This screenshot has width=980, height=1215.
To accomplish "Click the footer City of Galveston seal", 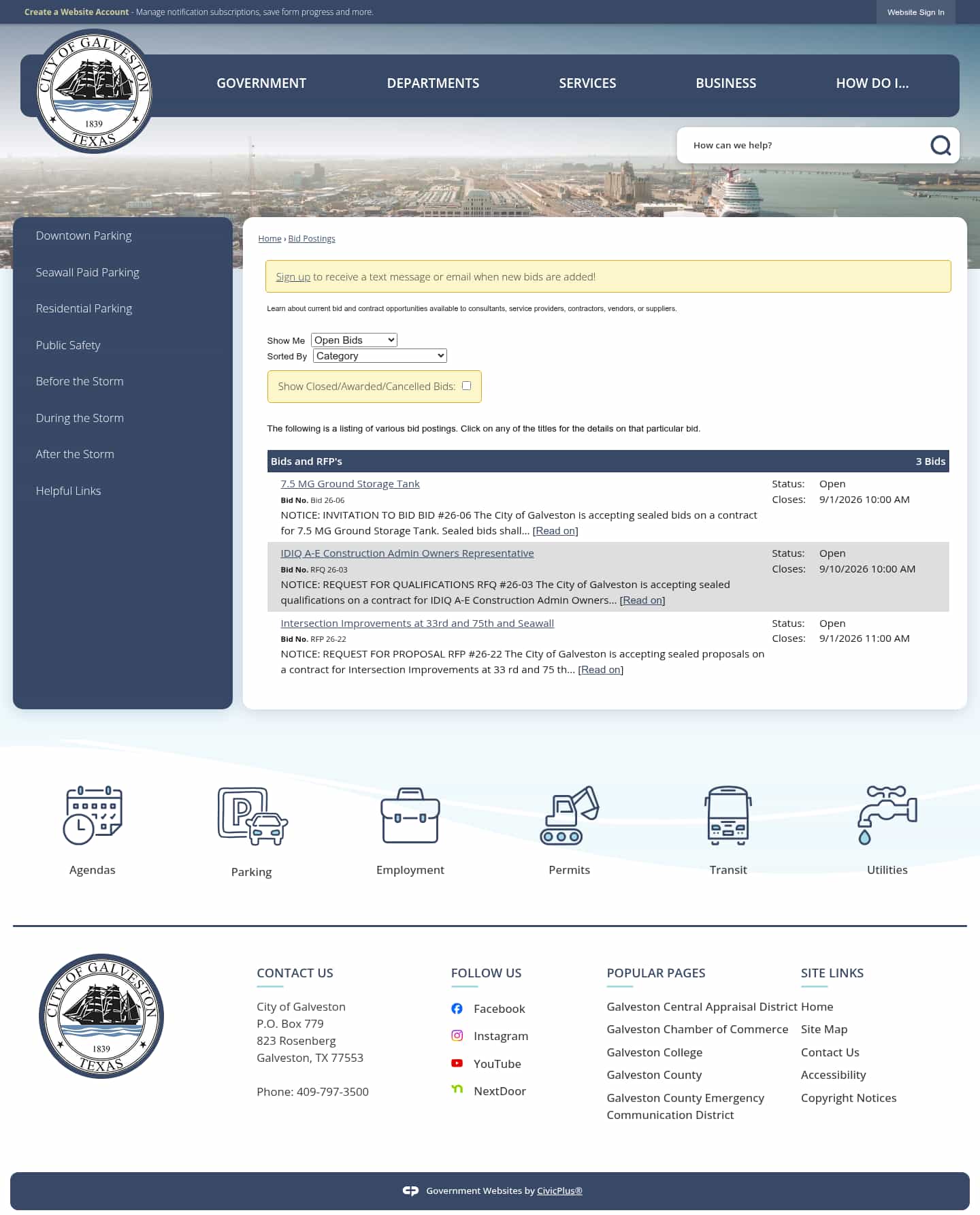I will point(101,1016).
